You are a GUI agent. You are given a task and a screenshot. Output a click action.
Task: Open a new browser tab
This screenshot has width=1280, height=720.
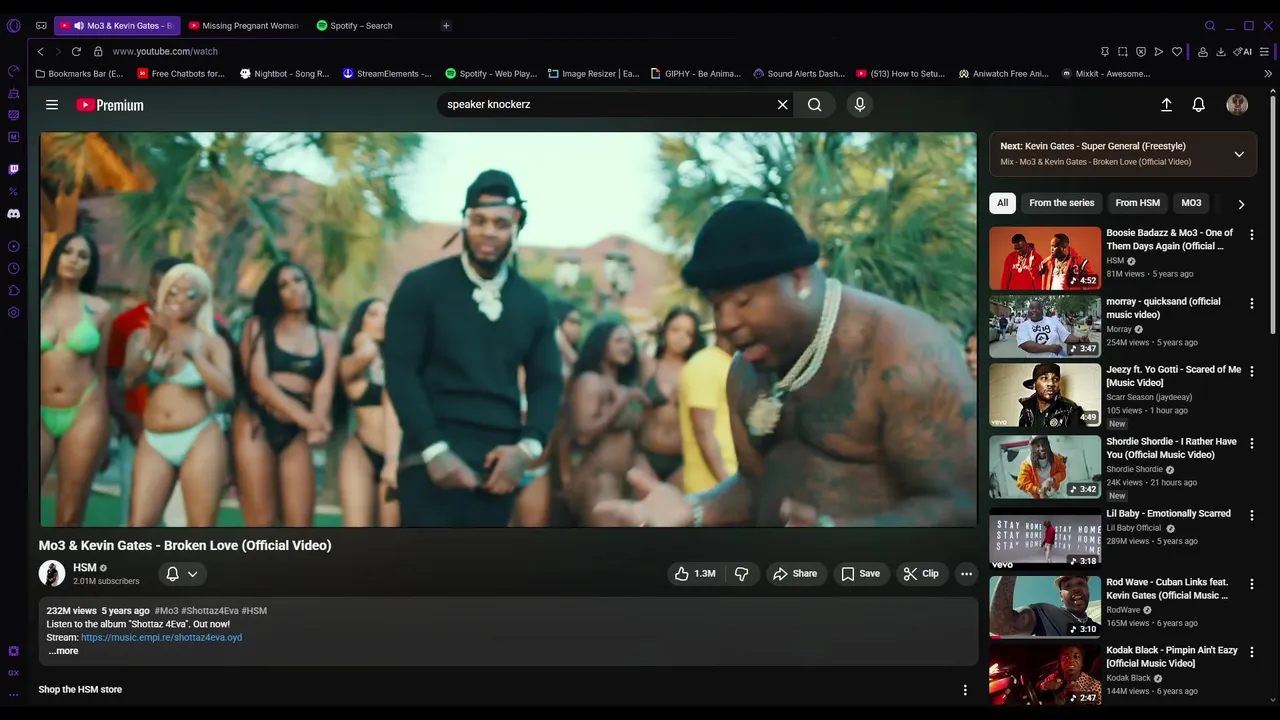pyautogui.click(x=446, y=25)
